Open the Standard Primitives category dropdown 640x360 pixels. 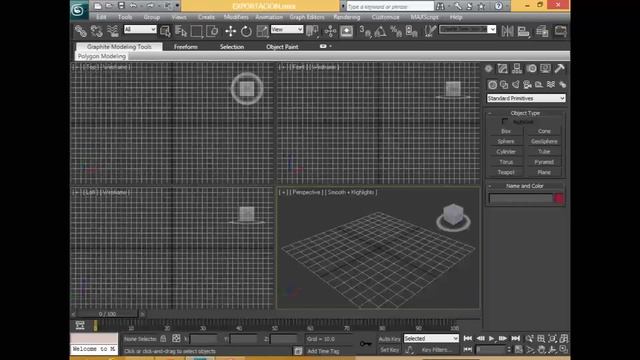pos(526,98)
